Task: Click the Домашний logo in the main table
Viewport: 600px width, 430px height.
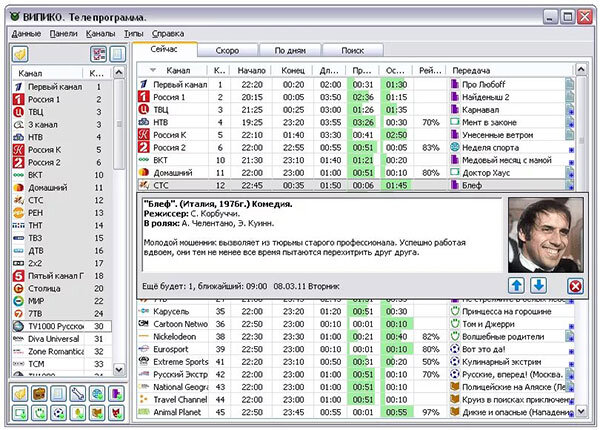Action: click(143, 173)
